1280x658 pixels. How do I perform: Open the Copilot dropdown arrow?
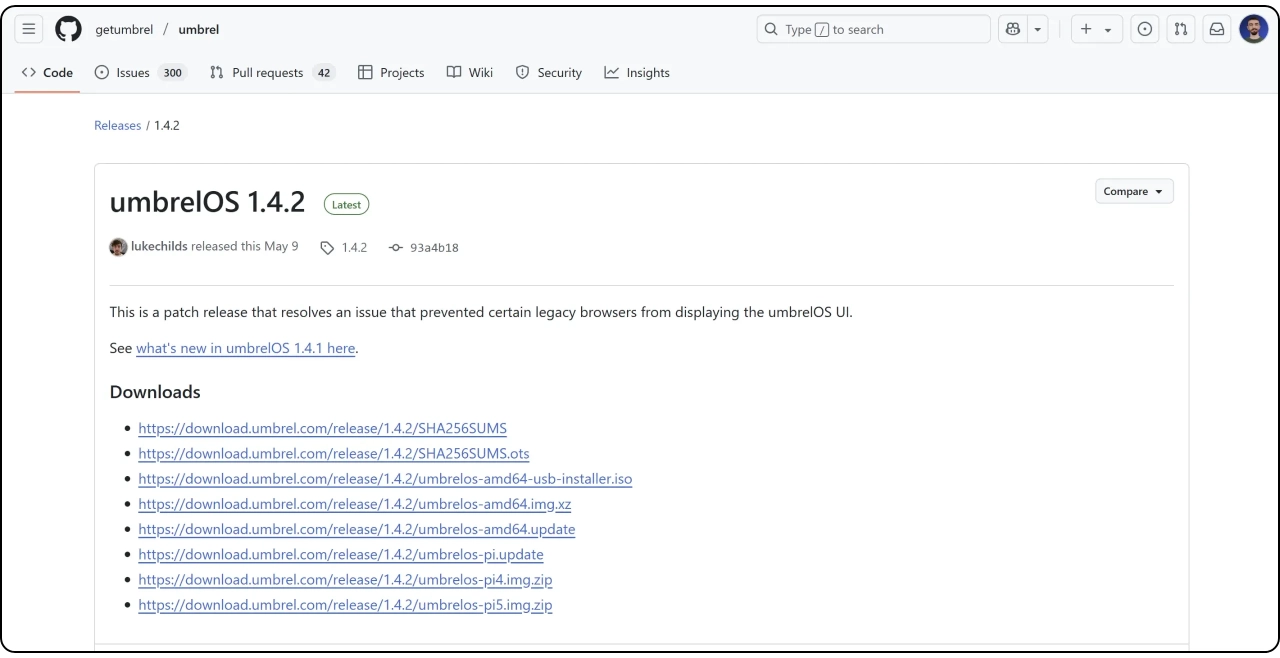(1038, 29)
